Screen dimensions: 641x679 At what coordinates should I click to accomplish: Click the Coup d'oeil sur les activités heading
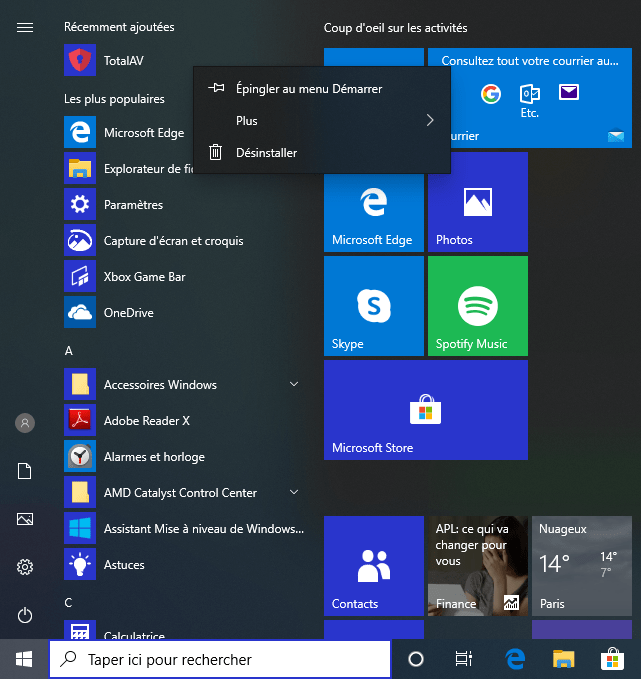pos(395,28)
